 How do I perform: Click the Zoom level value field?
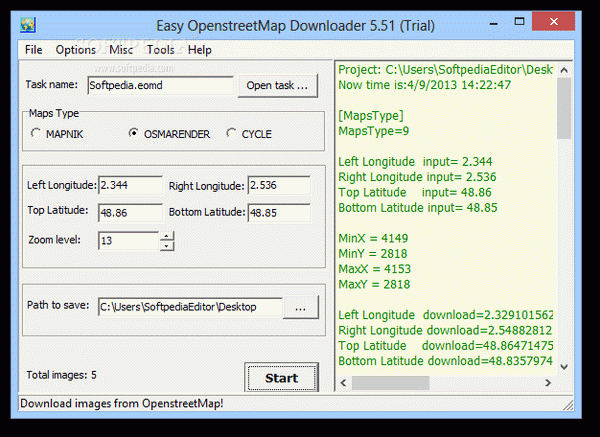point(129,241)
